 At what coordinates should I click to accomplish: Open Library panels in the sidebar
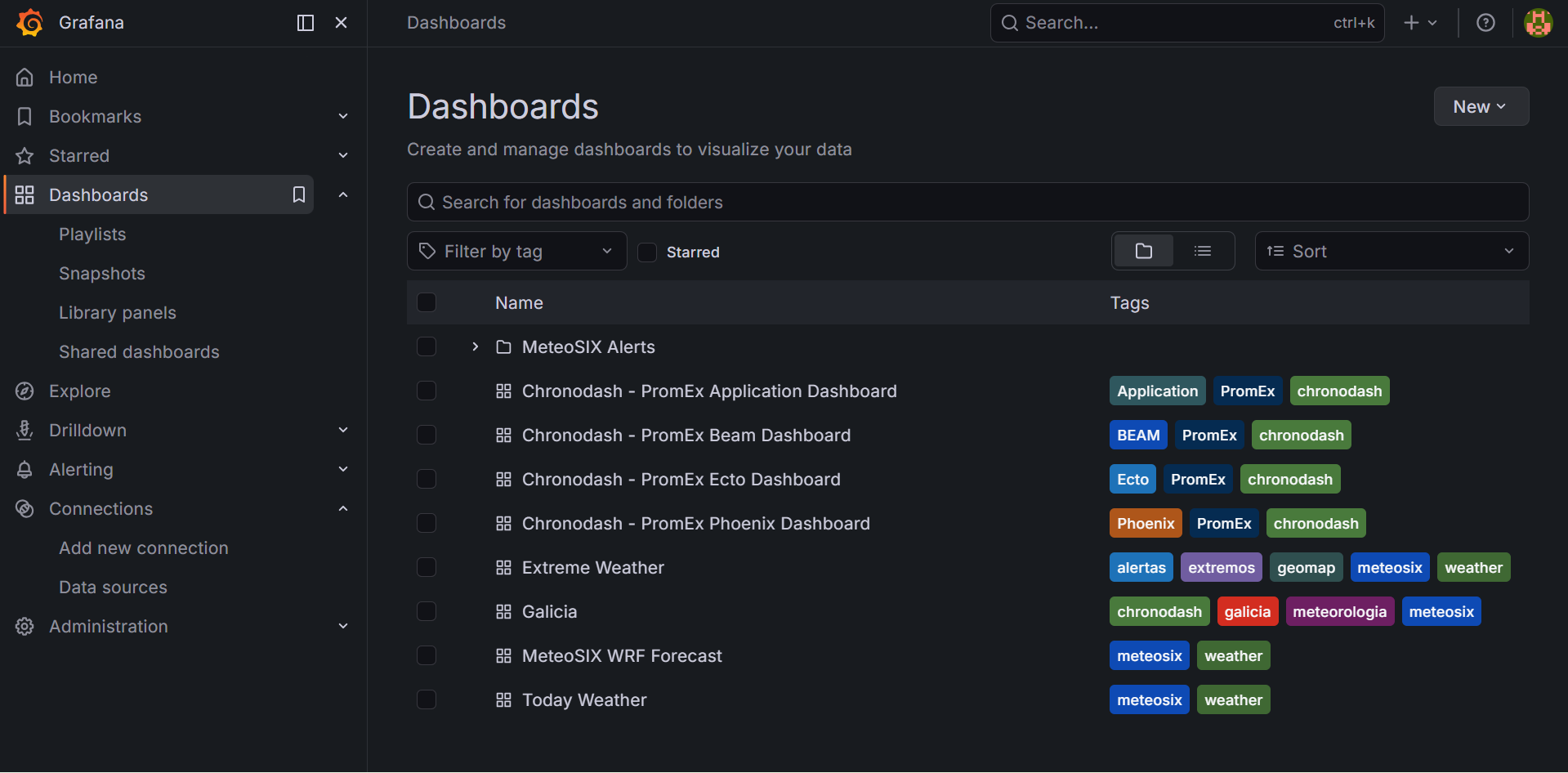click(x=118, y=313)
